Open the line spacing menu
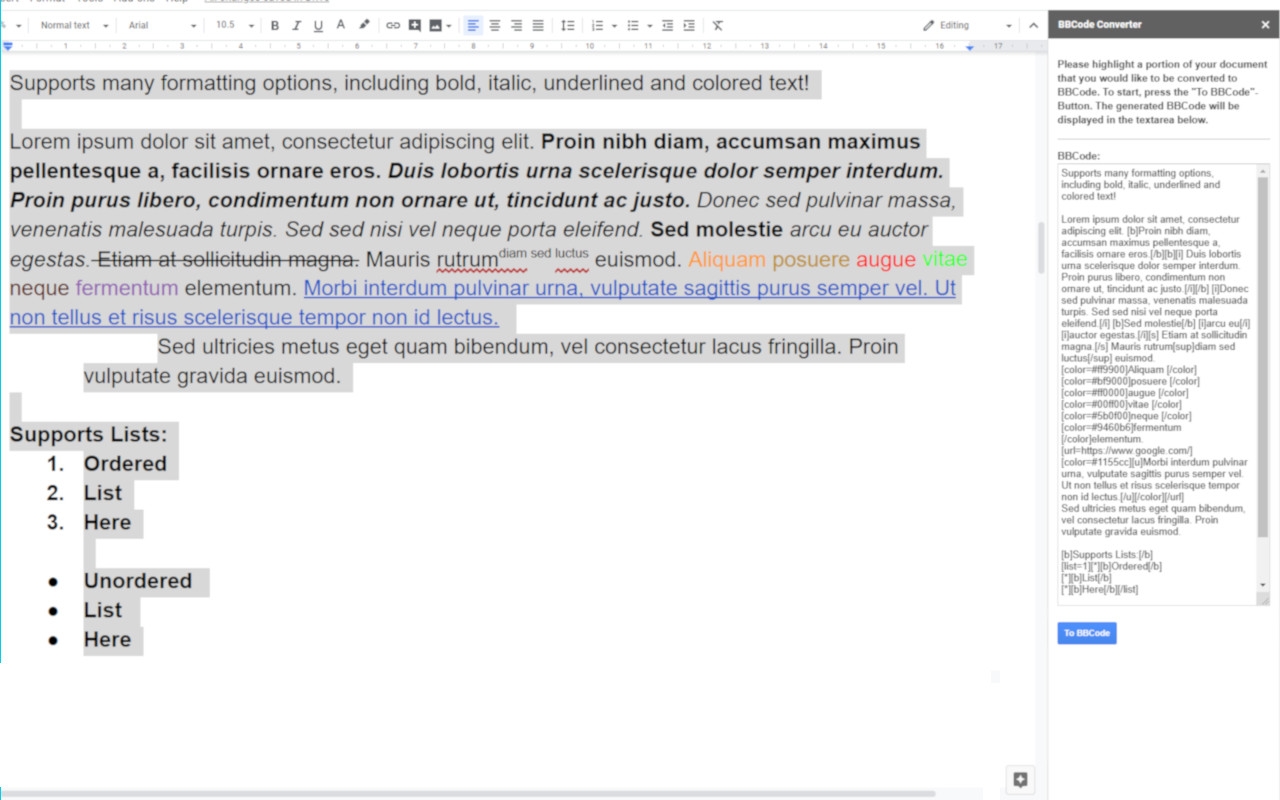The width and height of the screenshot is (1280, 800). (567, 25)
